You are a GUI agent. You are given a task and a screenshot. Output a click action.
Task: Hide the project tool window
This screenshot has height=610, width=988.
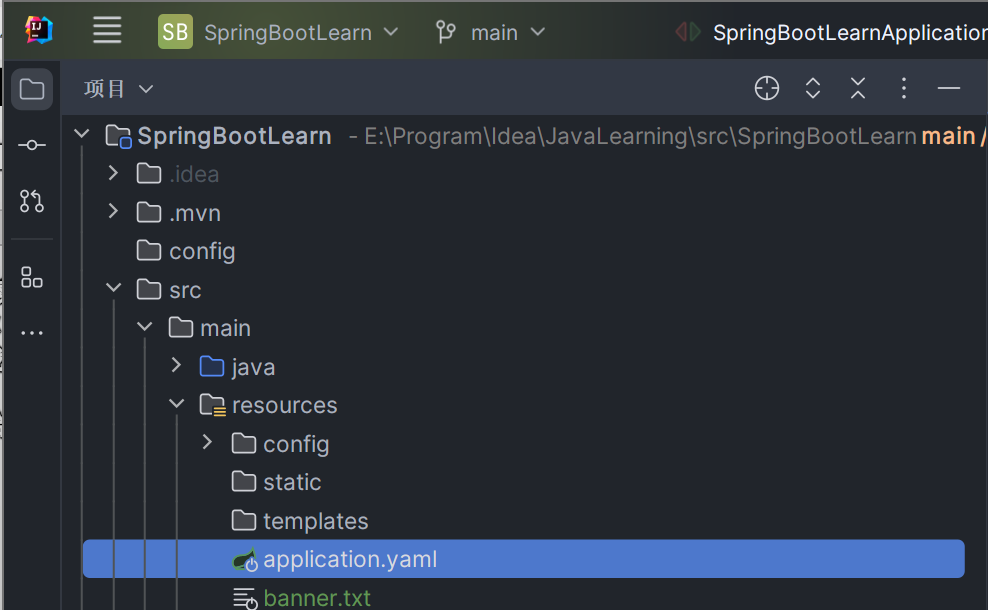(x=949, y=88)
